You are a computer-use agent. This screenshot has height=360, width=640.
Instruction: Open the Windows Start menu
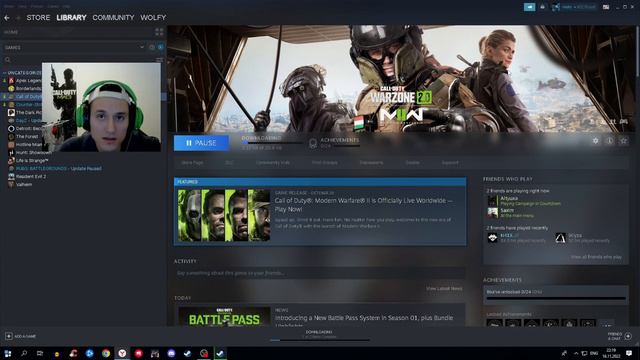8,353
